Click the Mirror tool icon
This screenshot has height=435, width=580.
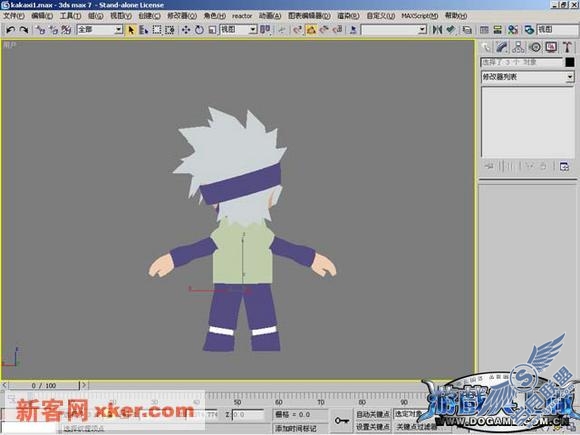437,30
